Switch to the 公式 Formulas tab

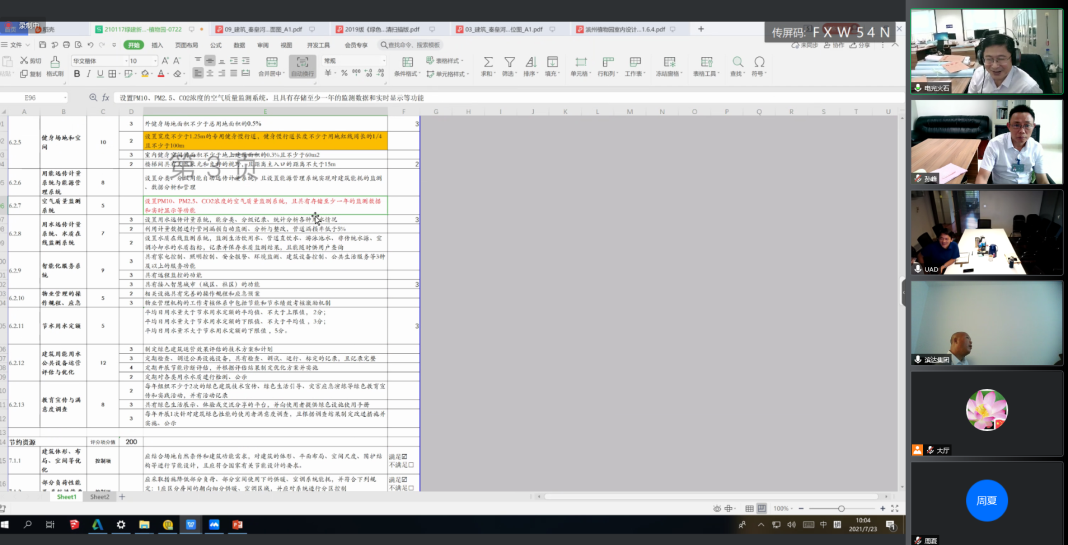click(x=216, y=45)
